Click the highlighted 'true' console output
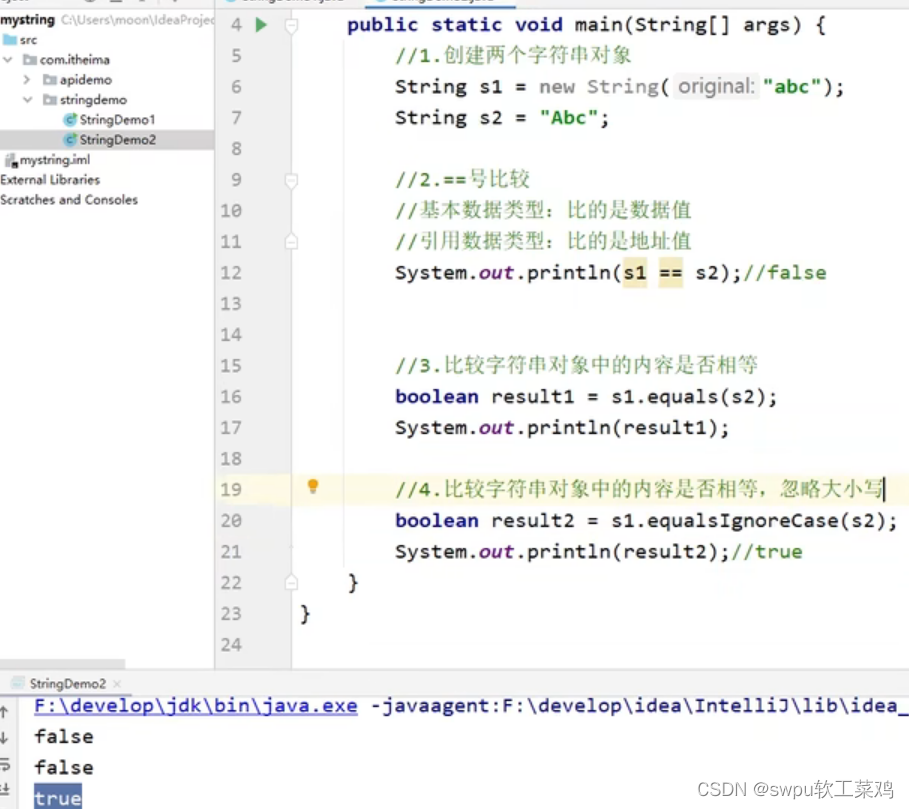Viewport: 909px width, 809px height. 58,797
